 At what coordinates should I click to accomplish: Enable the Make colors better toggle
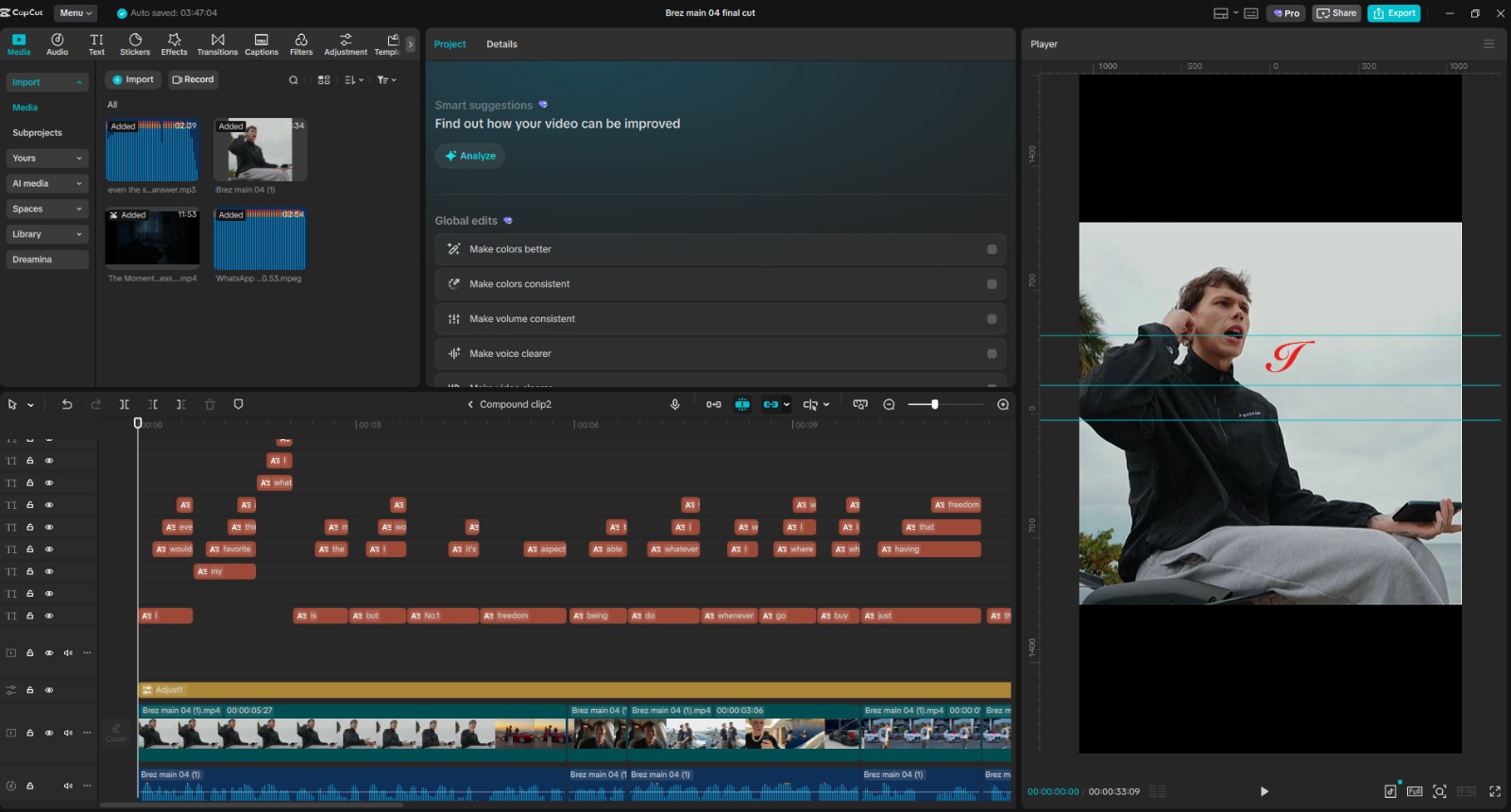[992, 249]
